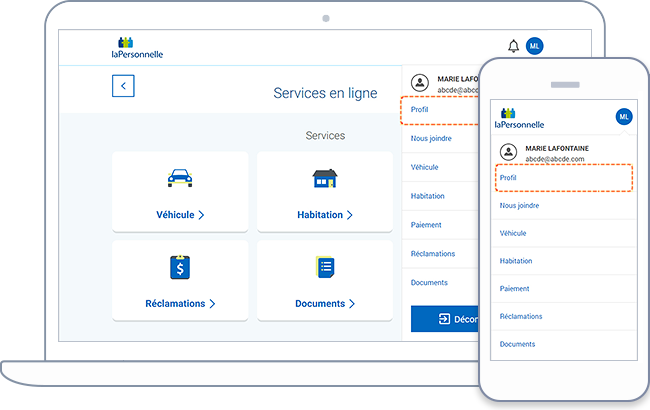Choose Véhicule in the laptop side menu
Screen dimensions: 650x410
click(x=425, y=167)
